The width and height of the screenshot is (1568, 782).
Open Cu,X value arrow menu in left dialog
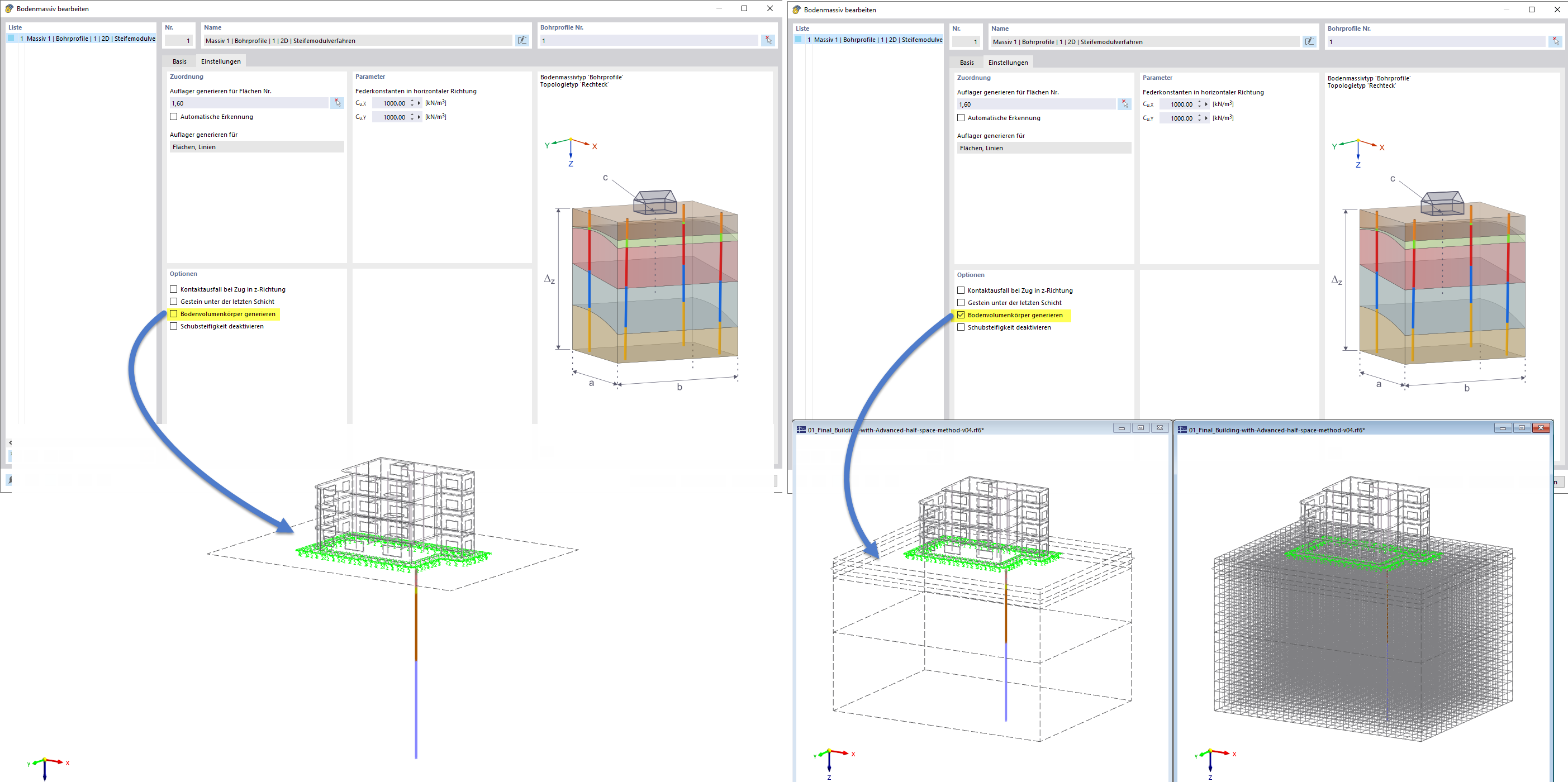click(x=420, y=103)
